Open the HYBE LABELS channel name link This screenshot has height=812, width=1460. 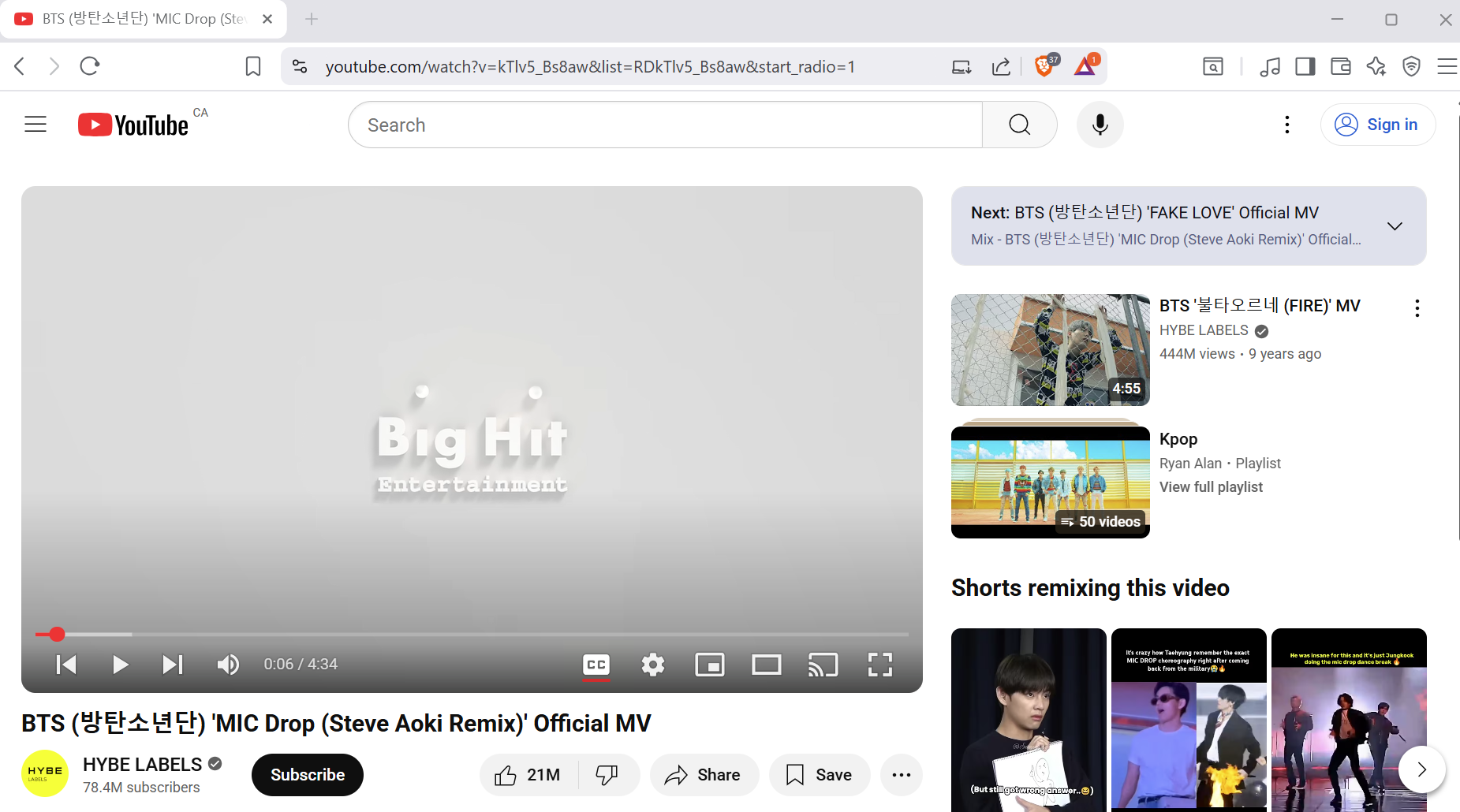[x=143, y=765]
